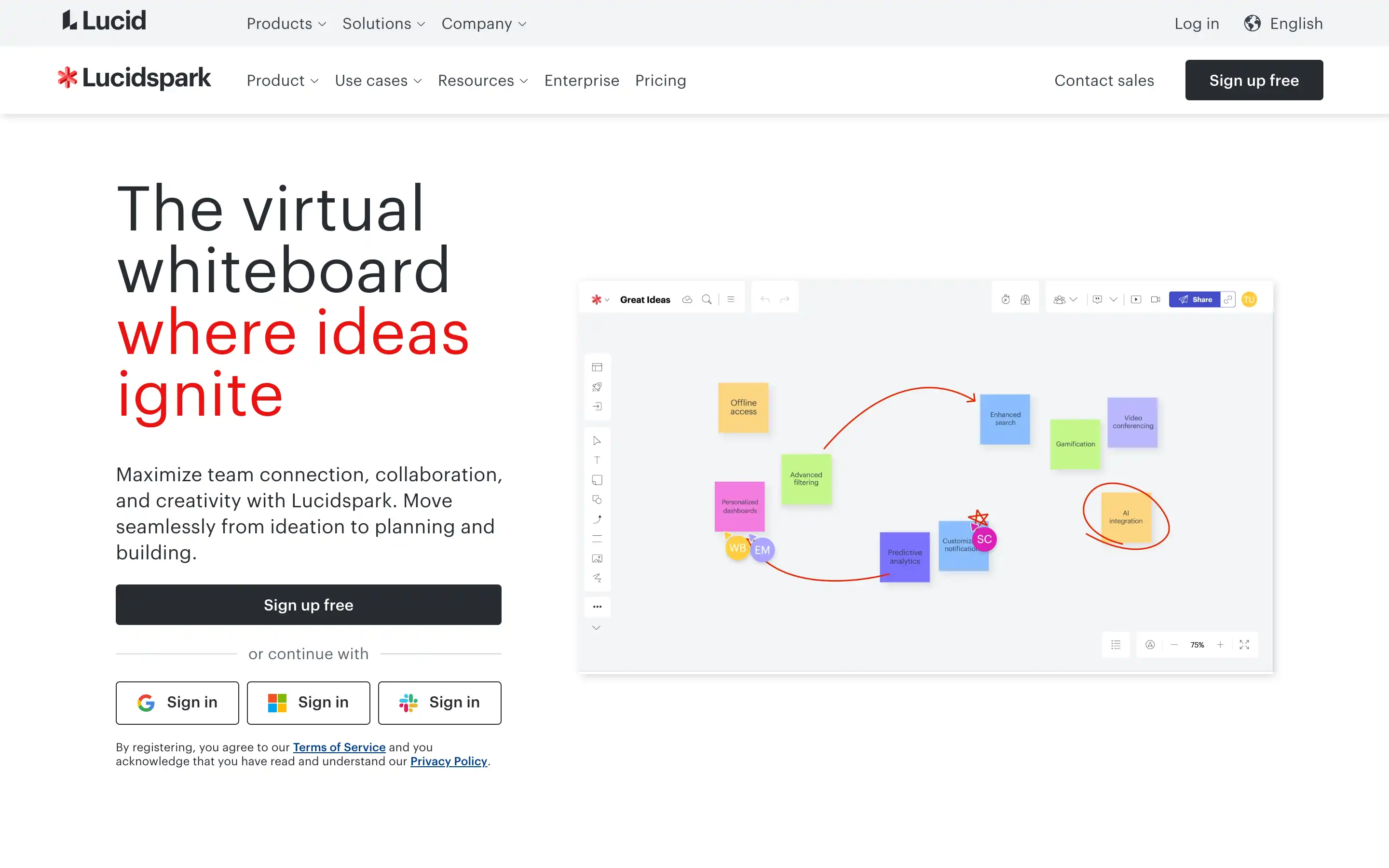Select the freehand pen tool

597,578
